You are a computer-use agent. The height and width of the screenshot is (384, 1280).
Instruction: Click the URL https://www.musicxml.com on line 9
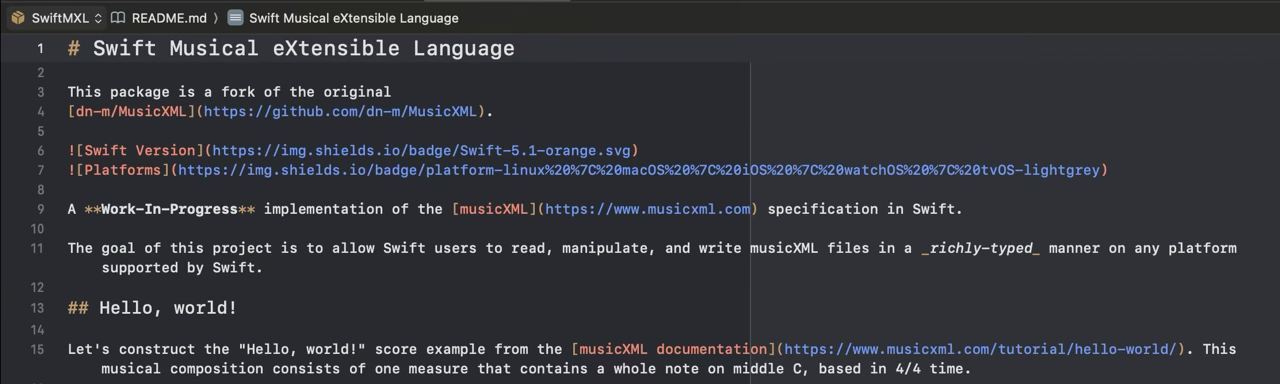[x=647, y=209]
